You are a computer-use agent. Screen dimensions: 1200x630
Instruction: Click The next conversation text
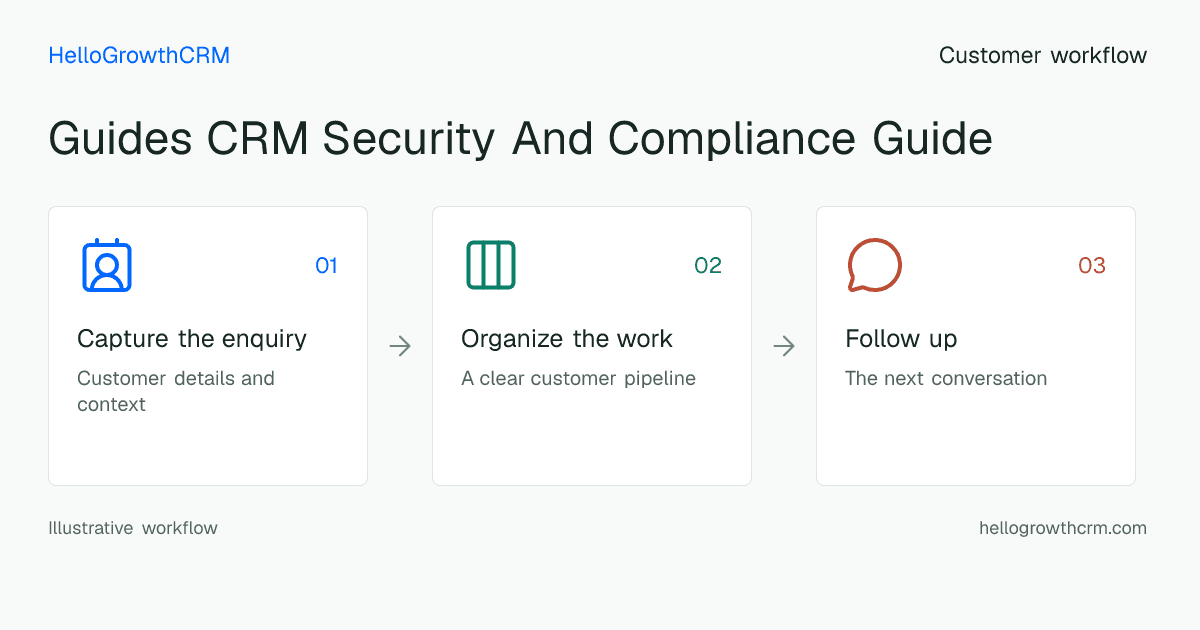pyautogui.click(x=946, y=379)
